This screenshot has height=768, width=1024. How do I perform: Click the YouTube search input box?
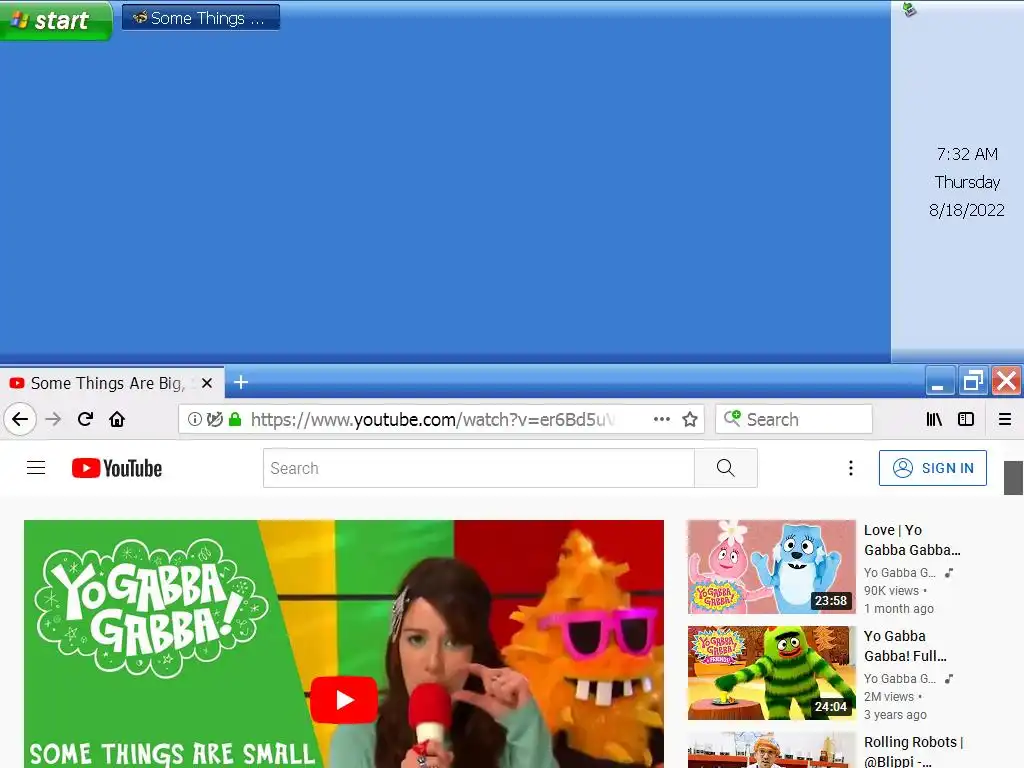tap(479, 468)
